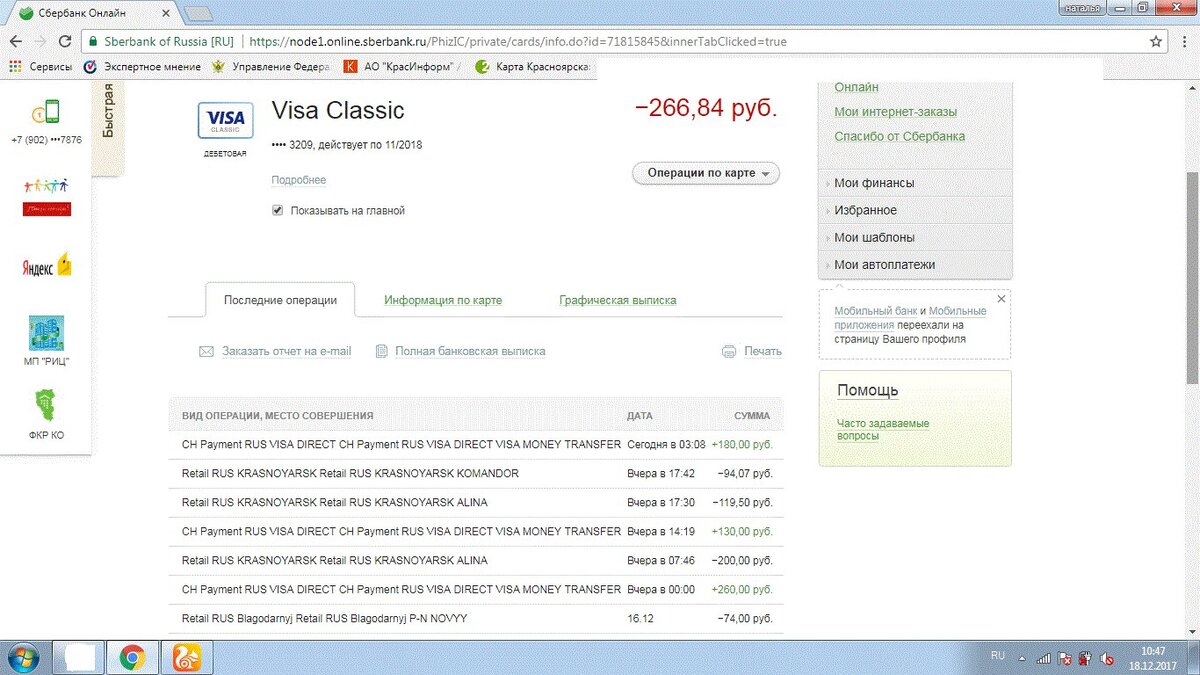Open Chrome from the taskbar
This screenshot has height=675, width=1200.
(x=131, y=657)
